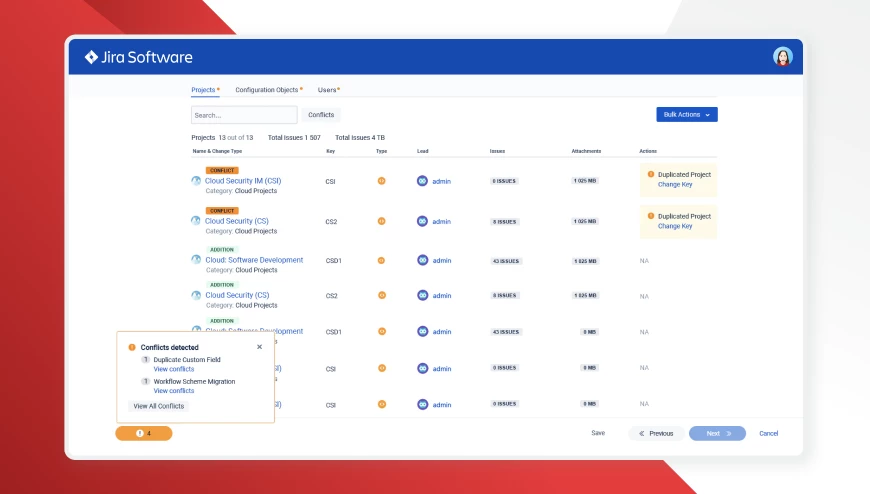Switch to the Projects tab
This screenshot has height=494, width=870.
tap(205, 90)
